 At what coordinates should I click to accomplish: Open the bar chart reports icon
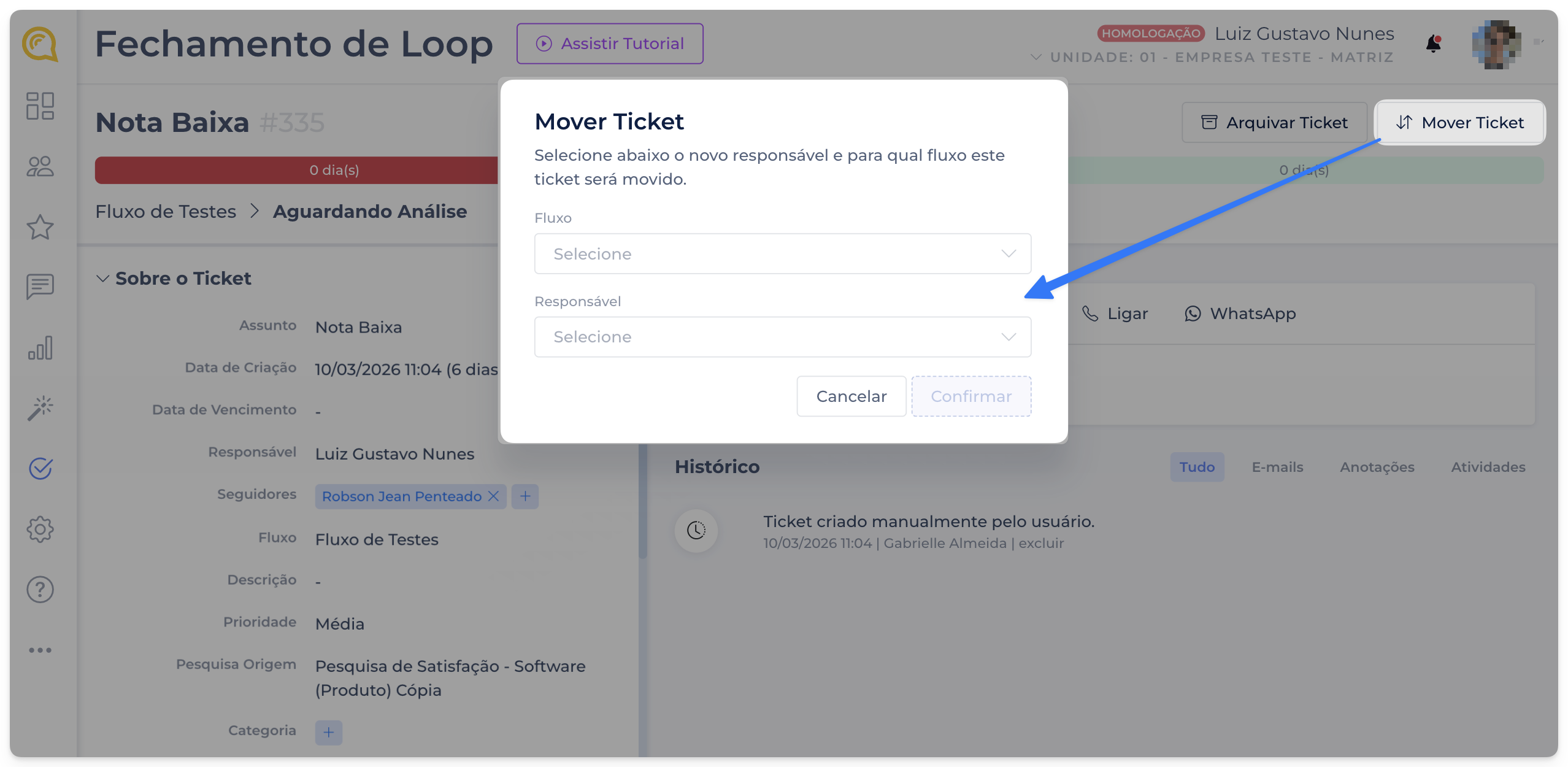40,348
